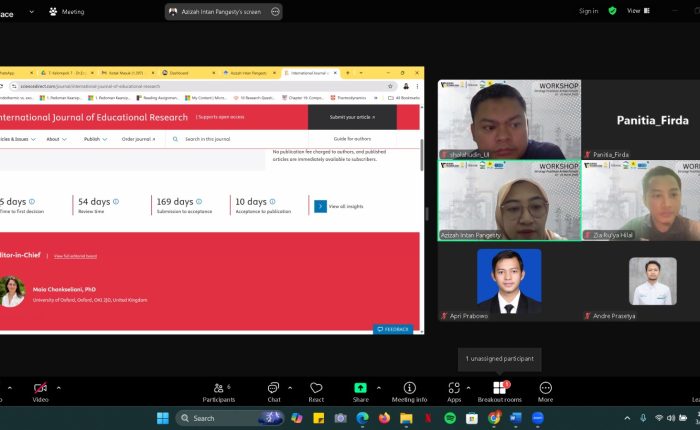Click the React heart icon
The image size is (700, 430).
(316, 388)
